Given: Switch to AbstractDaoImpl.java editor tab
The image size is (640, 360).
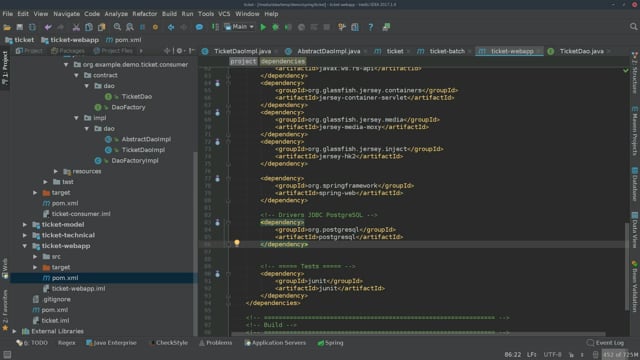Looking at the screenshot, I should (325, 51).
